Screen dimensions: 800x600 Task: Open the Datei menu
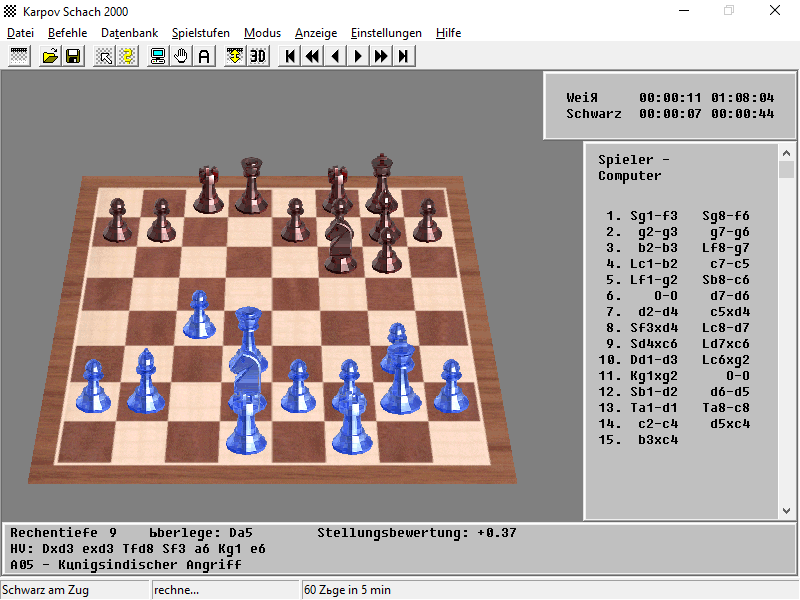click(20, 33)
